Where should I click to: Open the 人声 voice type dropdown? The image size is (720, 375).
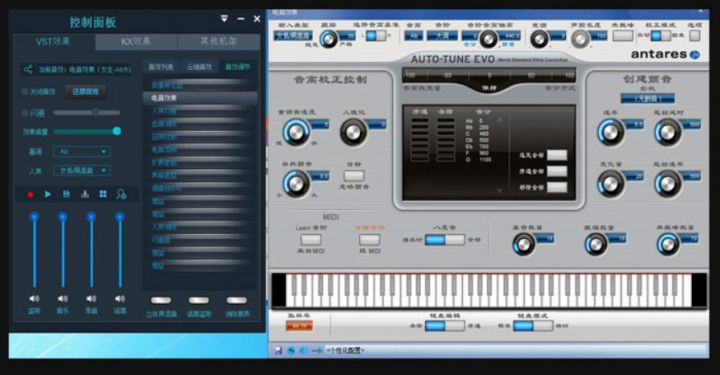[82, 171]
